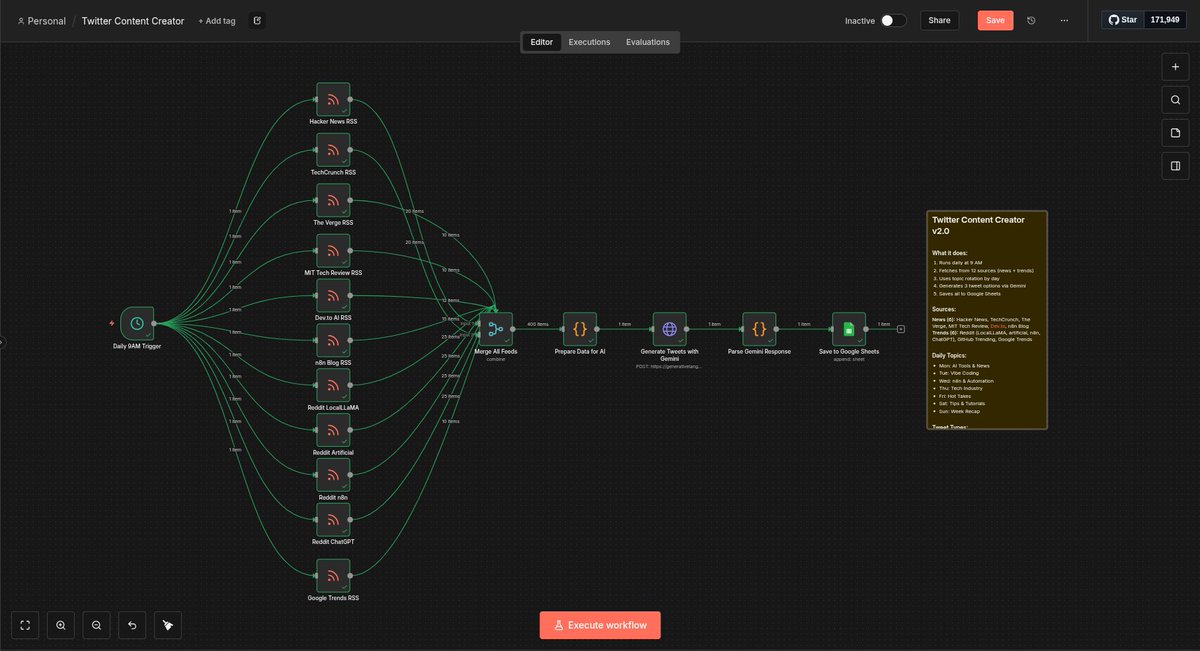This screenshot has height=651, width=1200.
Task: Switch to the Evaluations tab
Action: (x=648, y=42)
